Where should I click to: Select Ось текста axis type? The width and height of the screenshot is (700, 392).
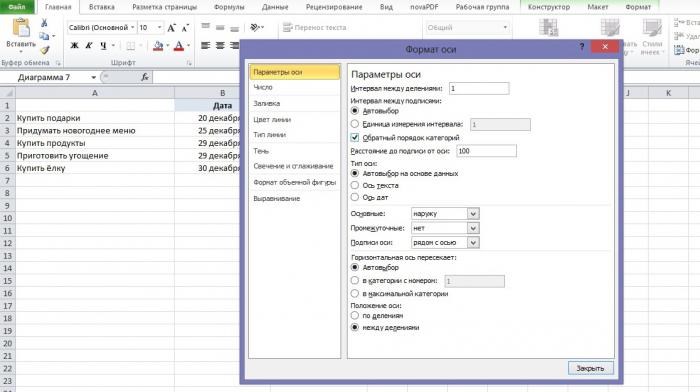(x=355, y=185)
